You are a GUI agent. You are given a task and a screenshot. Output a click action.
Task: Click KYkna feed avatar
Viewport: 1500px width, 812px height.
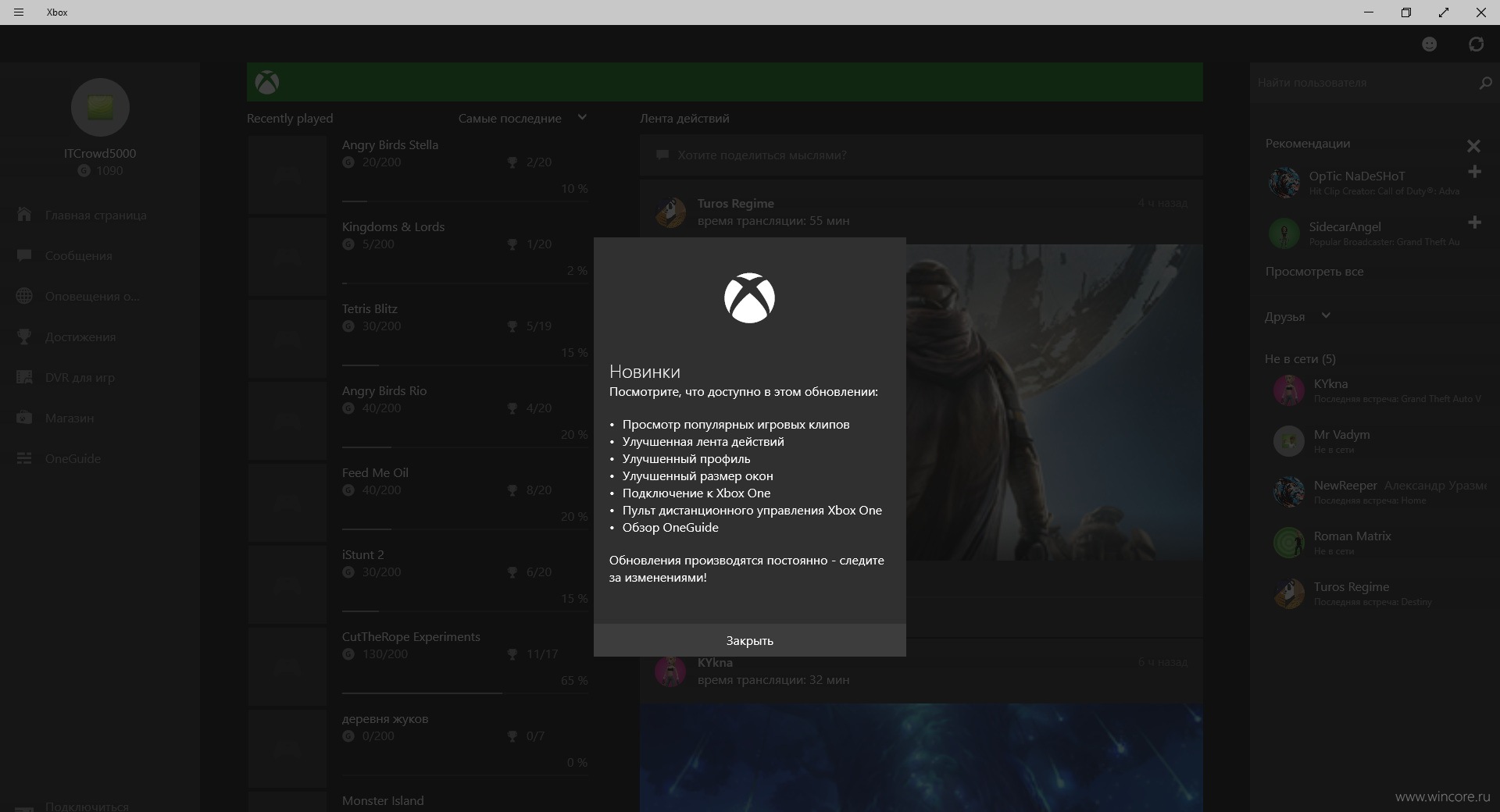tap(670, 671)
